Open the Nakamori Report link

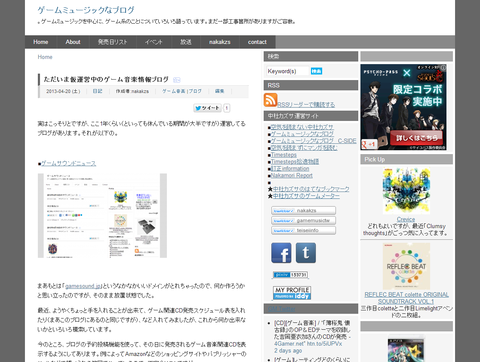pos(292,175)
